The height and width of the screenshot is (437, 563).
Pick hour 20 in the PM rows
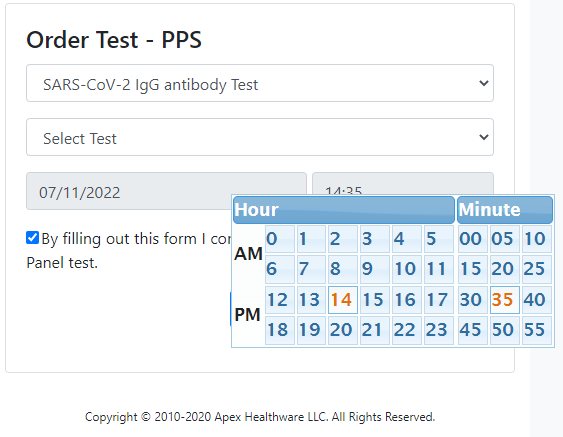point(343,330)
